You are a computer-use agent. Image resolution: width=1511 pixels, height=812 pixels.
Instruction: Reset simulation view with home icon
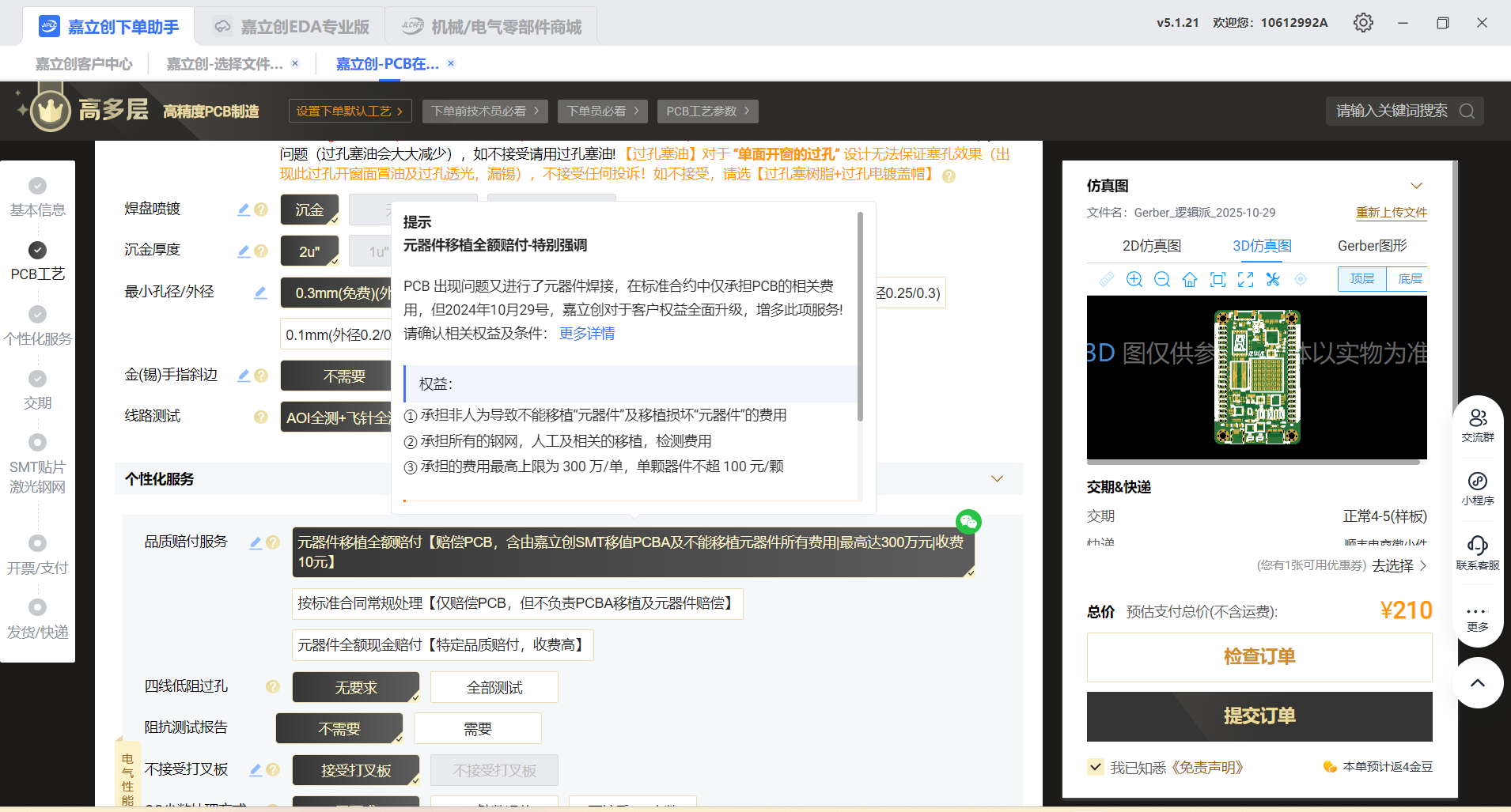[1190, 279]
